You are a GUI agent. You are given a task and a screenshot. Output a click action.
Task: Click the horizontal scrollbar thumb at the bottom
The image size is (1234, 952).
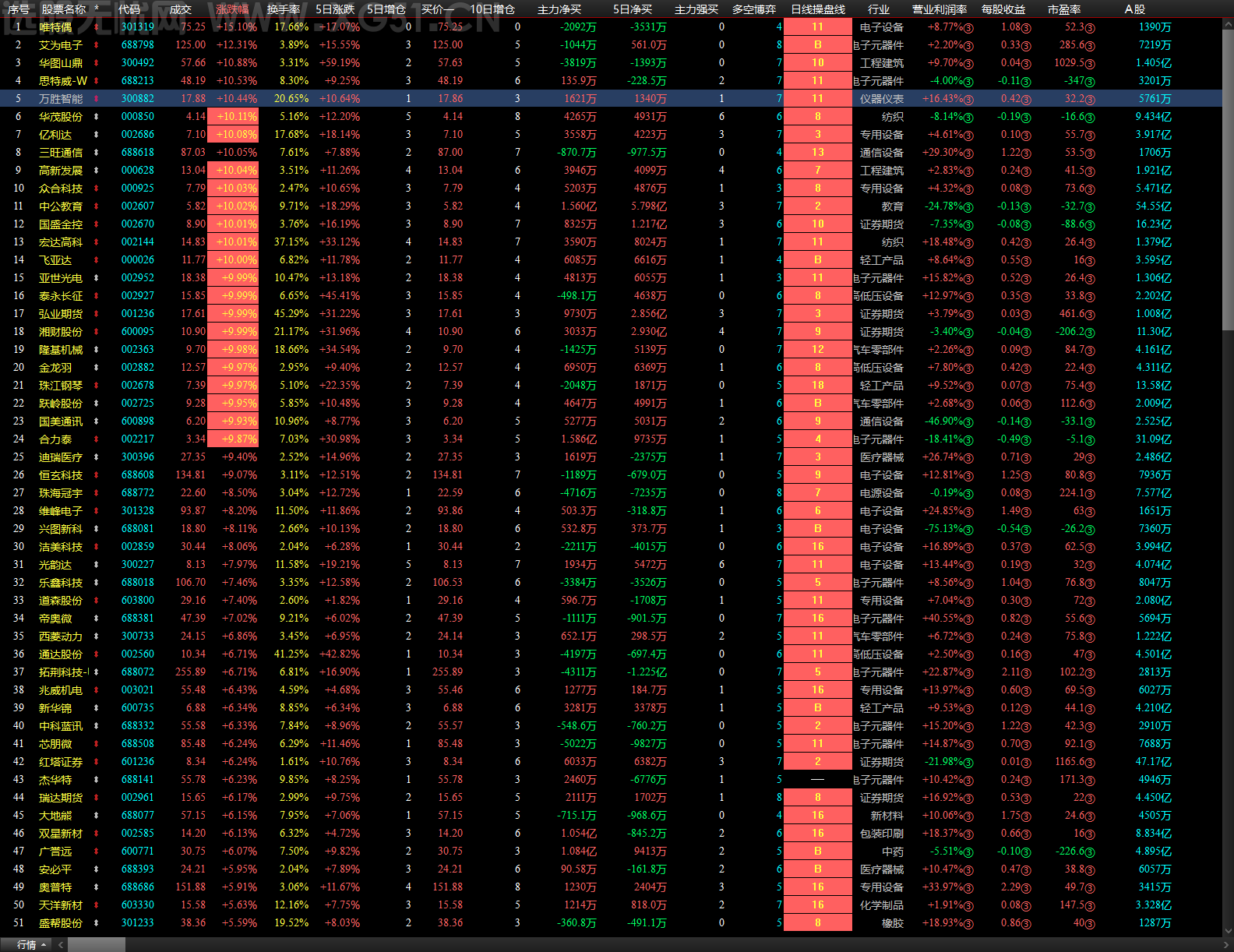point(97,944)
